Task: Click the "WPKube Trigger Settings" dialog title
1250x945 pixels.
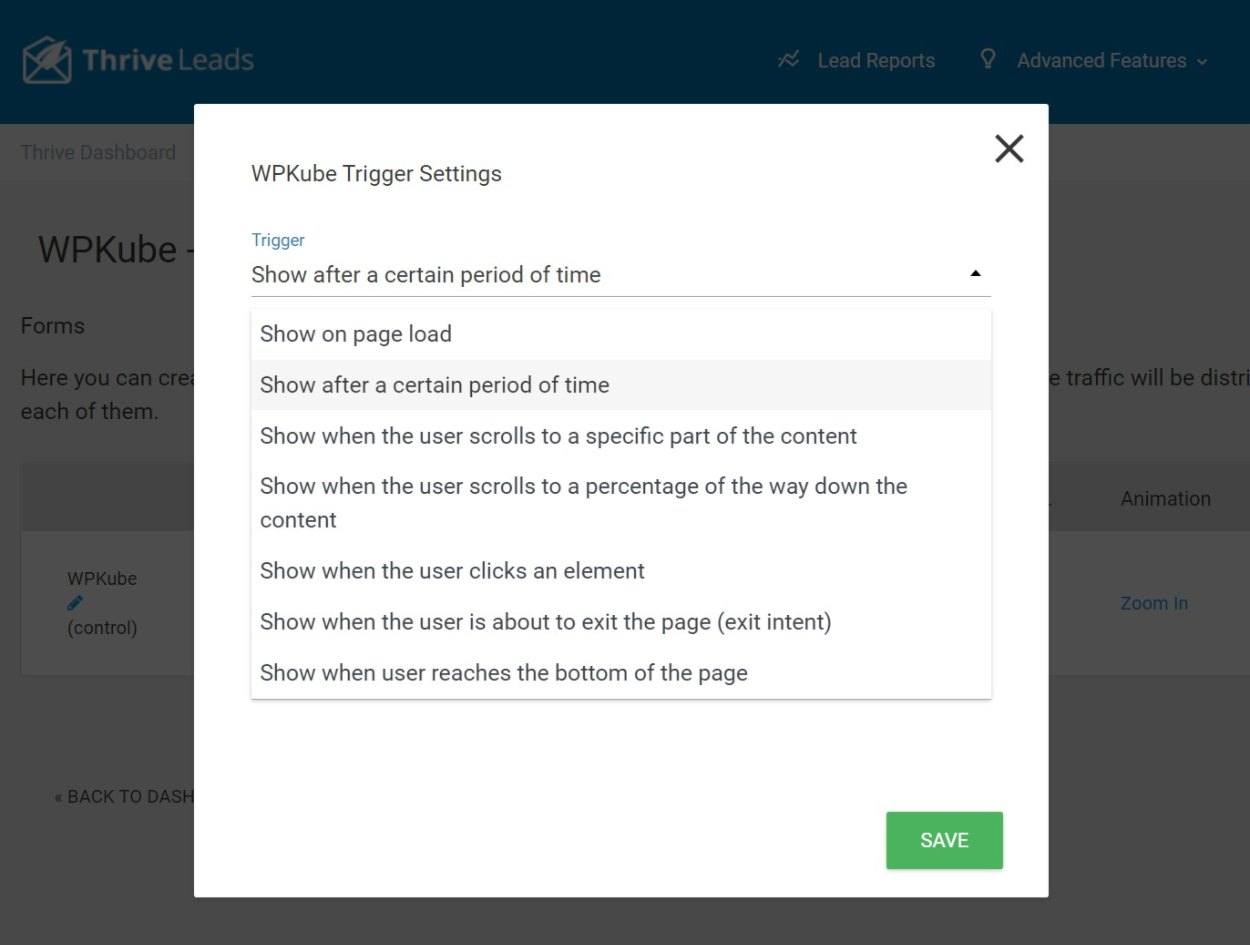Action: 376,173
